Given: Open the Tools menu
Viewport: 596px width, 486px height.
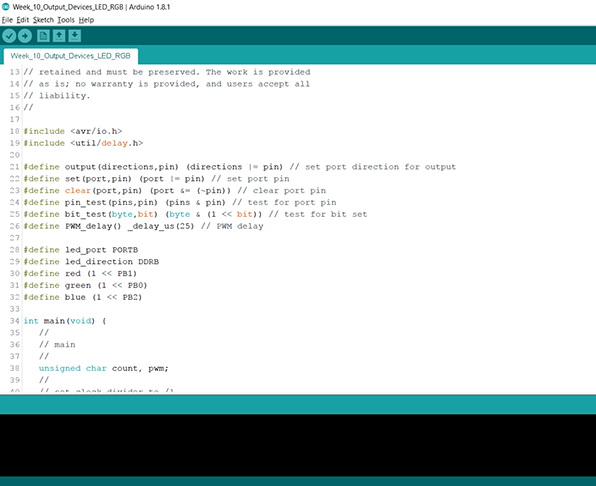Looking at the screenshot, I should 66,20.
